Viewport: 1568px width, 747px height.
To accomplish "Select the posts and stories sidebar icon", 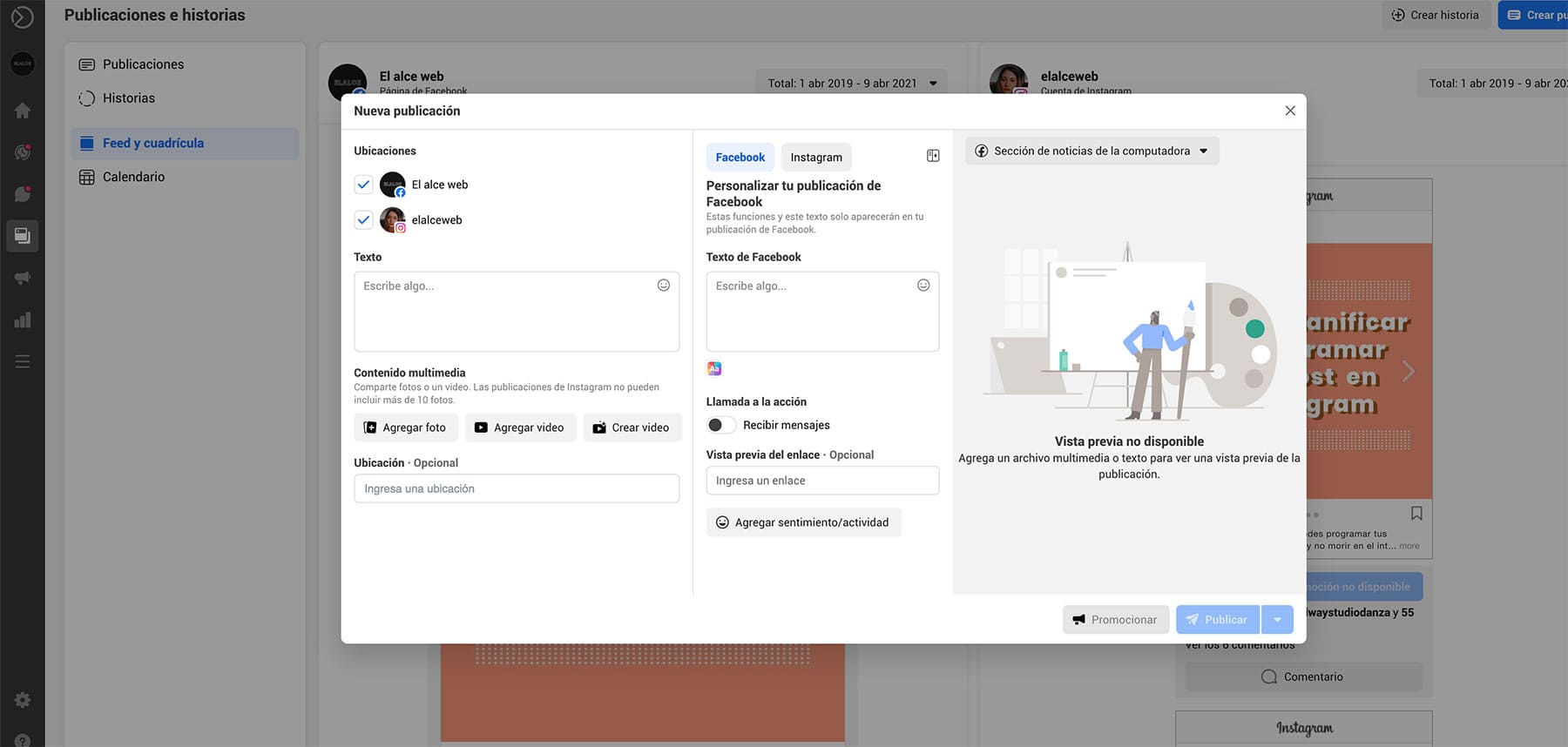I will (x=23, y=235).
